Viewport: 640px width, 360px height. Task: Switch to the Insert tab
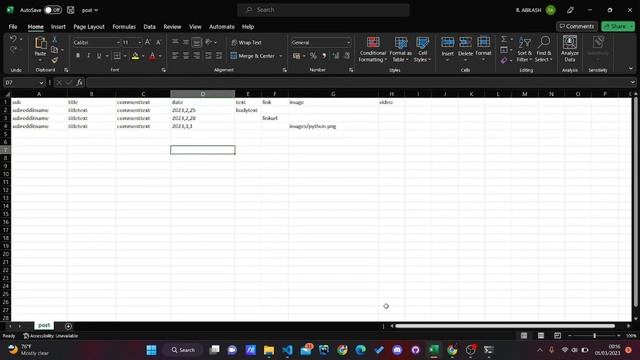tap(58, 27)
